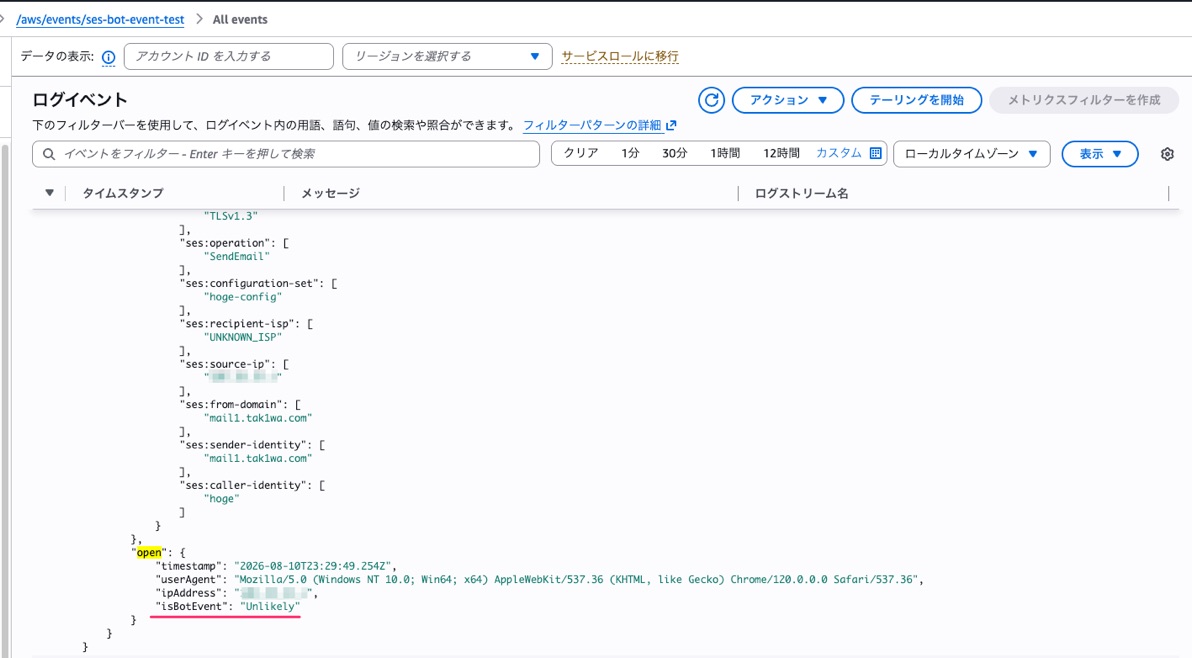
Task: Open the 表示 dropdown button
Action: tap(1099, 153)
